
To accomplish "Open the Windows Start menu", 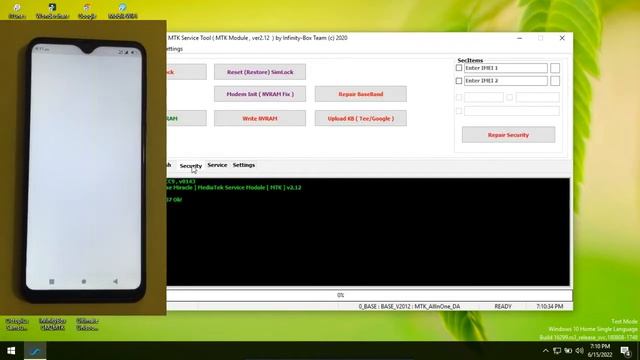I will coord(11,351).
